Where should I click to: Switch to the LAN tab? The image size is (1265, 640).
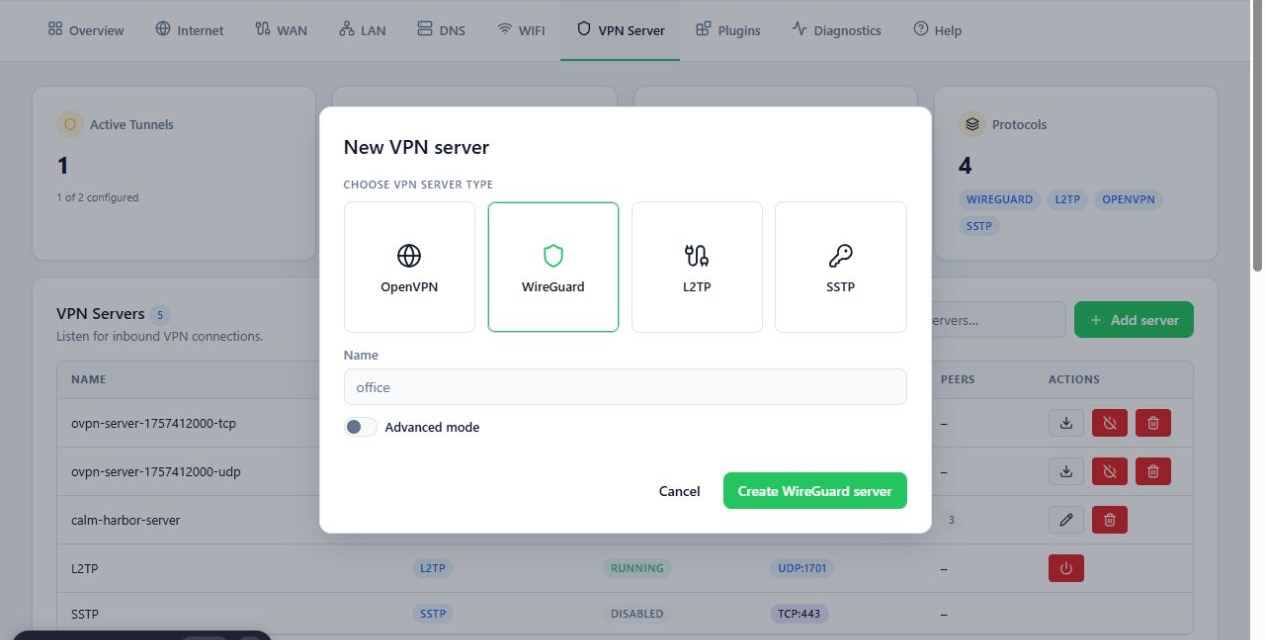click(x=363, y=30)
